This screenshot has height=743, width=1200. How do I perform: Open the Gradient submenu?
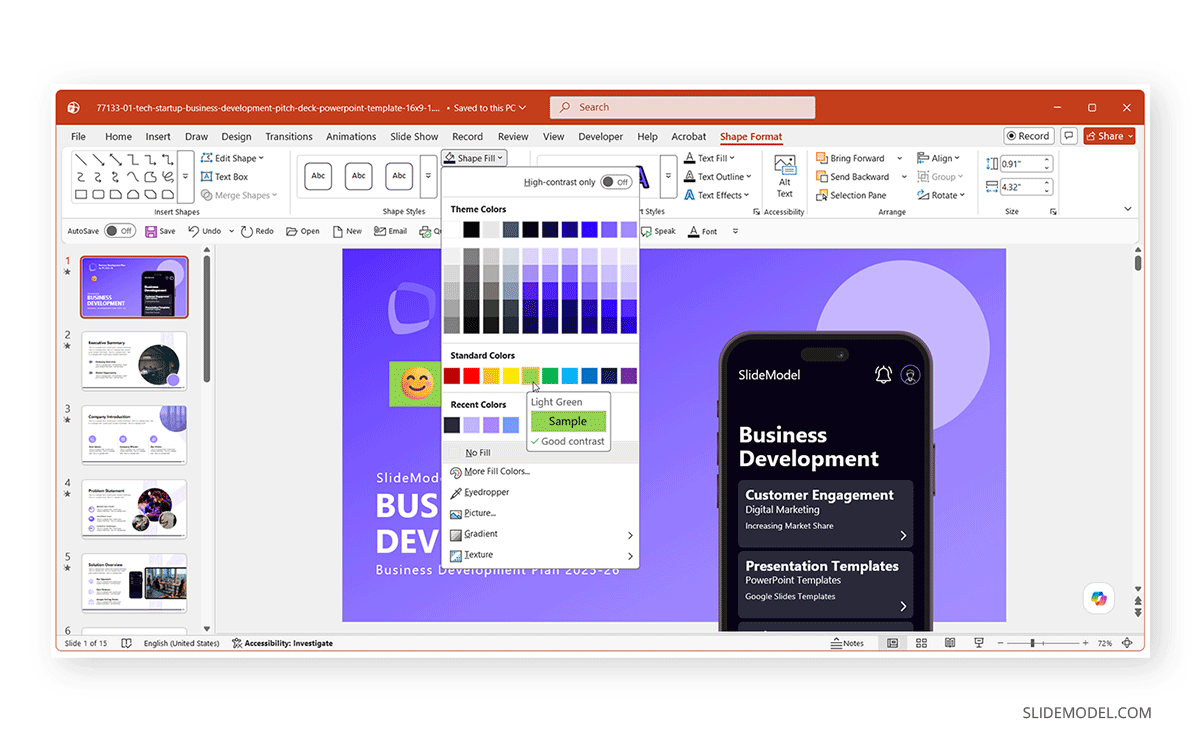point(540,534)
